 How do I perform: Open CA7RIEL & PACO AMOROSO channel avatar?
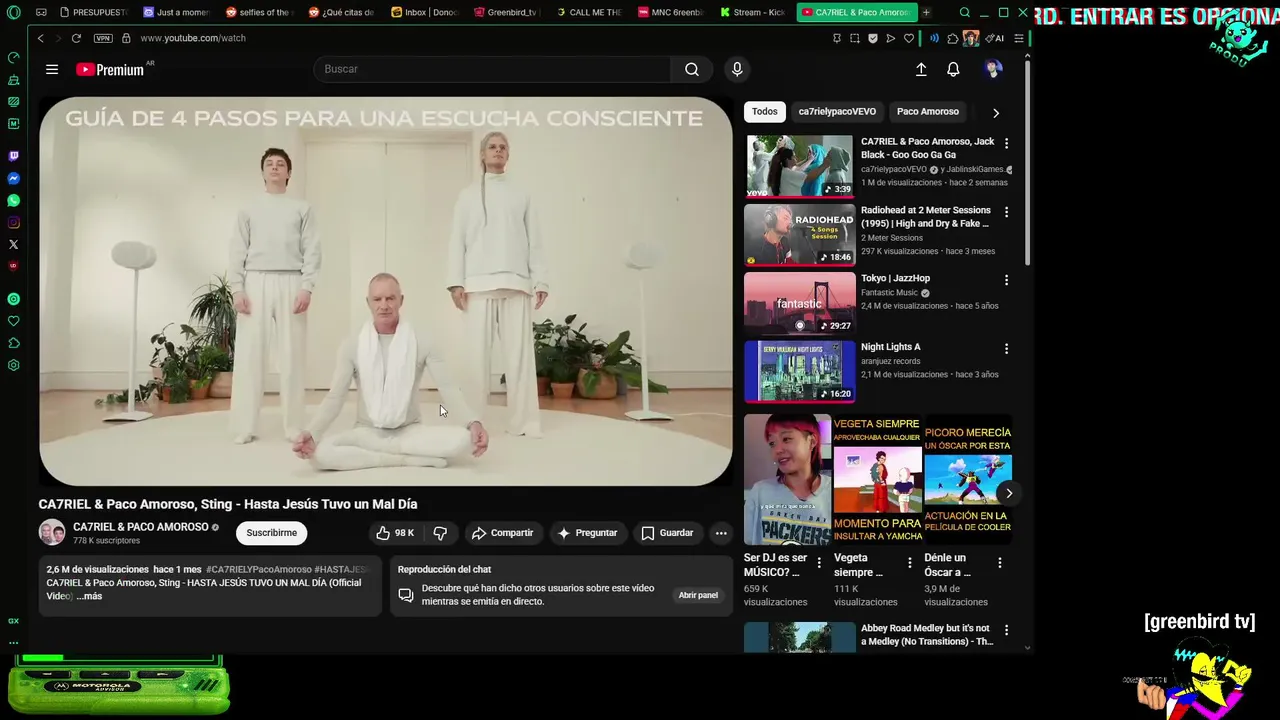click(x=52, y=532)
